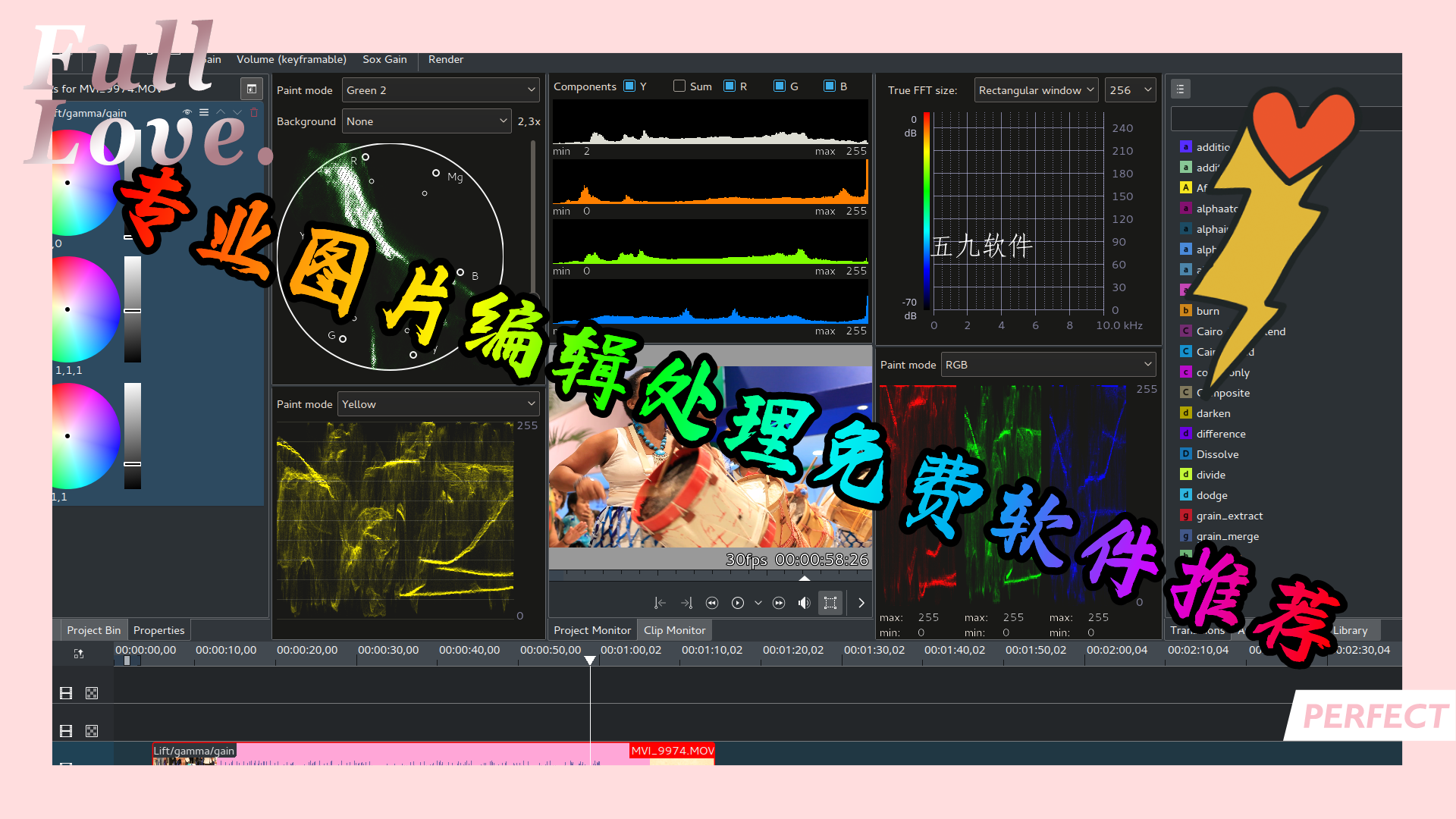Open the Rectangular window dropdown
This screenshot has width=1456, height=819.
[x=1036, y=90]
